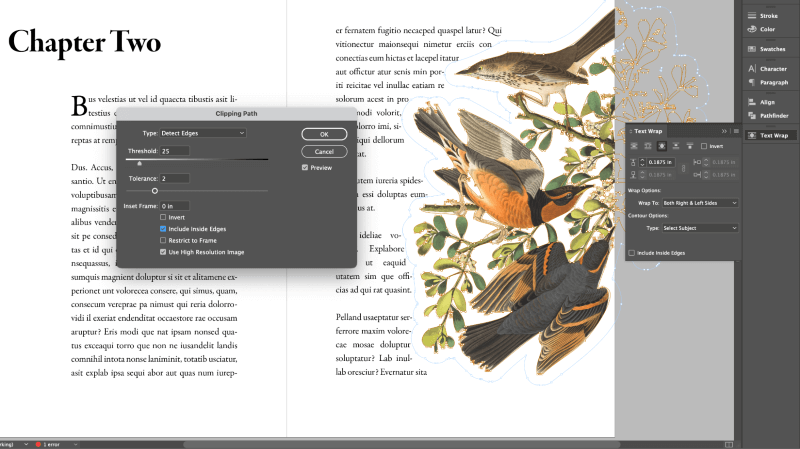800x449 pixels.
Task: Enable Restrict to Frame checkbox
Action: (163, 240)
